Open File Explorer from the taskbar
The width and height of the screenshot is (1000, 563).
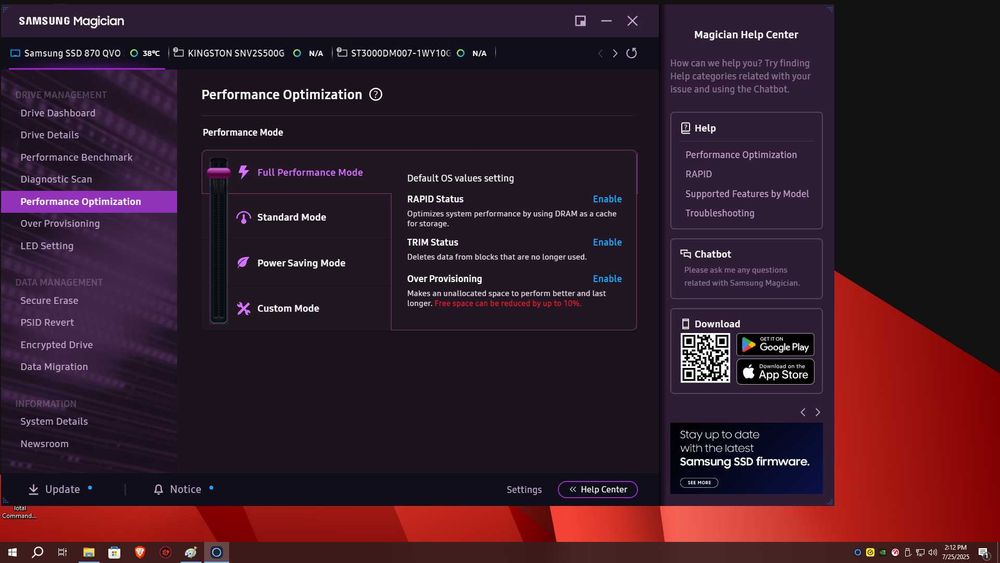pos(89,552)
